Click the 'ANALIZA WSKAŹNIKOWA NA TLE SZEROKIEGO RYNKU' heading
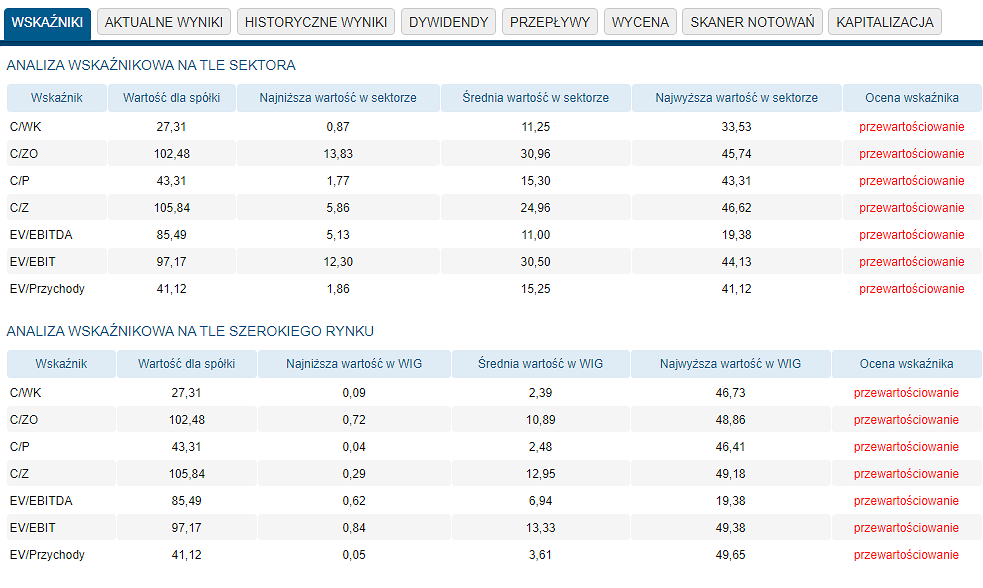The width and height of the screenshot is (983, 588). 190,331
